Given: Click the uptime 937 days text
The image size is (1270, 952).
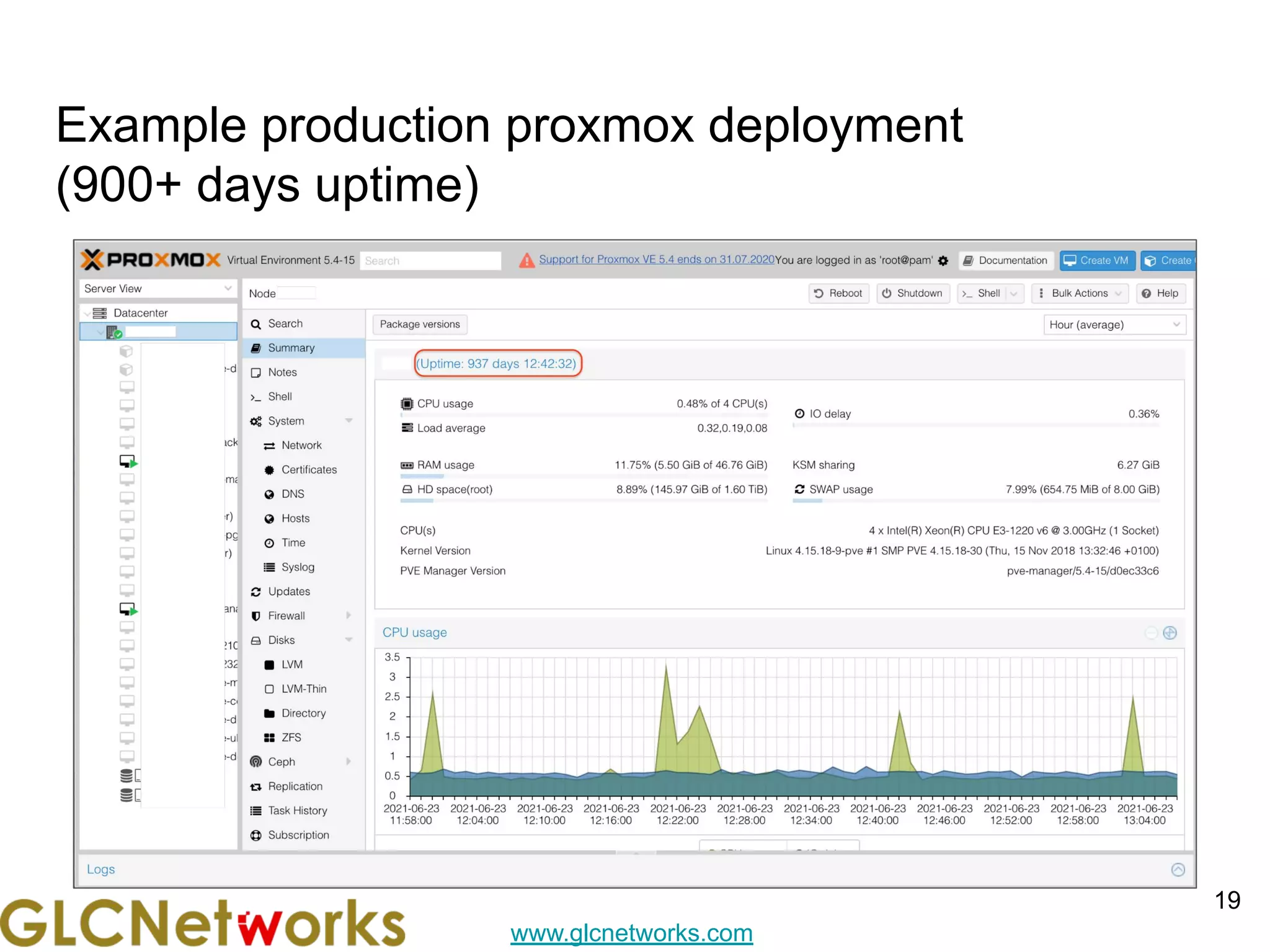Looking at the screenshot, I should click(x=497, y=363).
